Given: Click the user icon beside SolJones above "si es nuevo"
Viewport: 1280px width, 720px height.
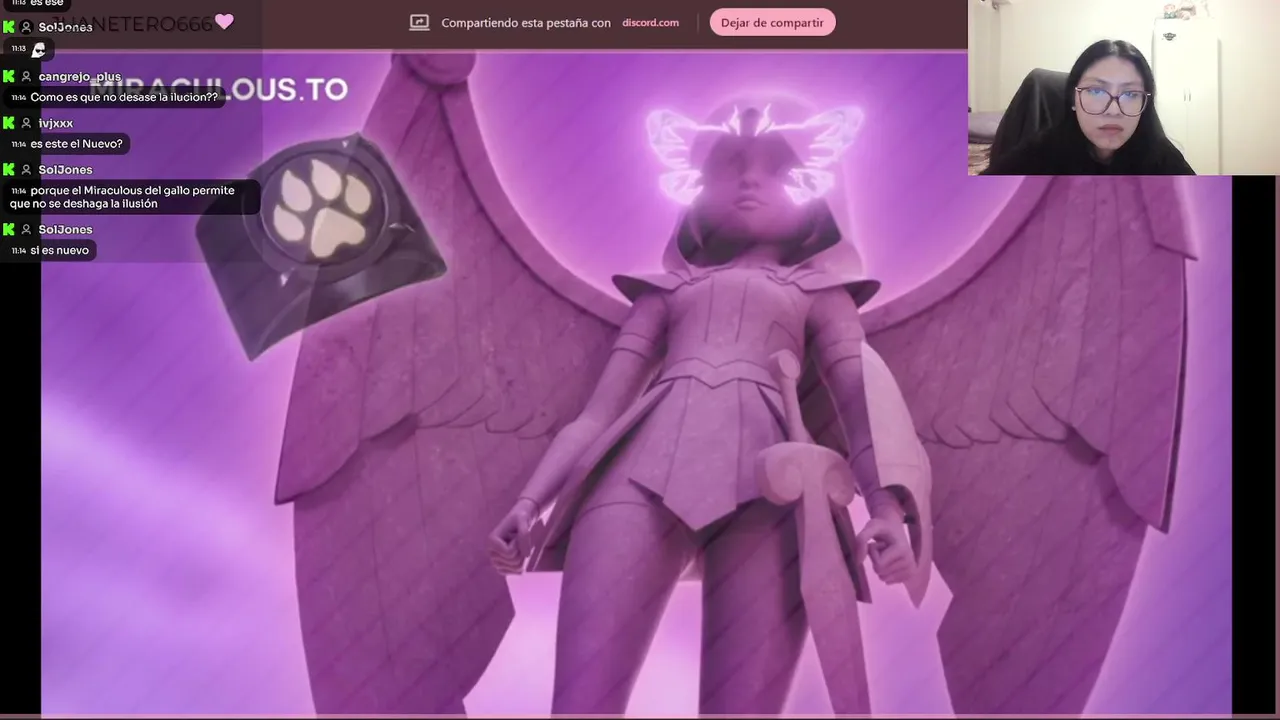Looking at the screenshot, I should point(26,230).
